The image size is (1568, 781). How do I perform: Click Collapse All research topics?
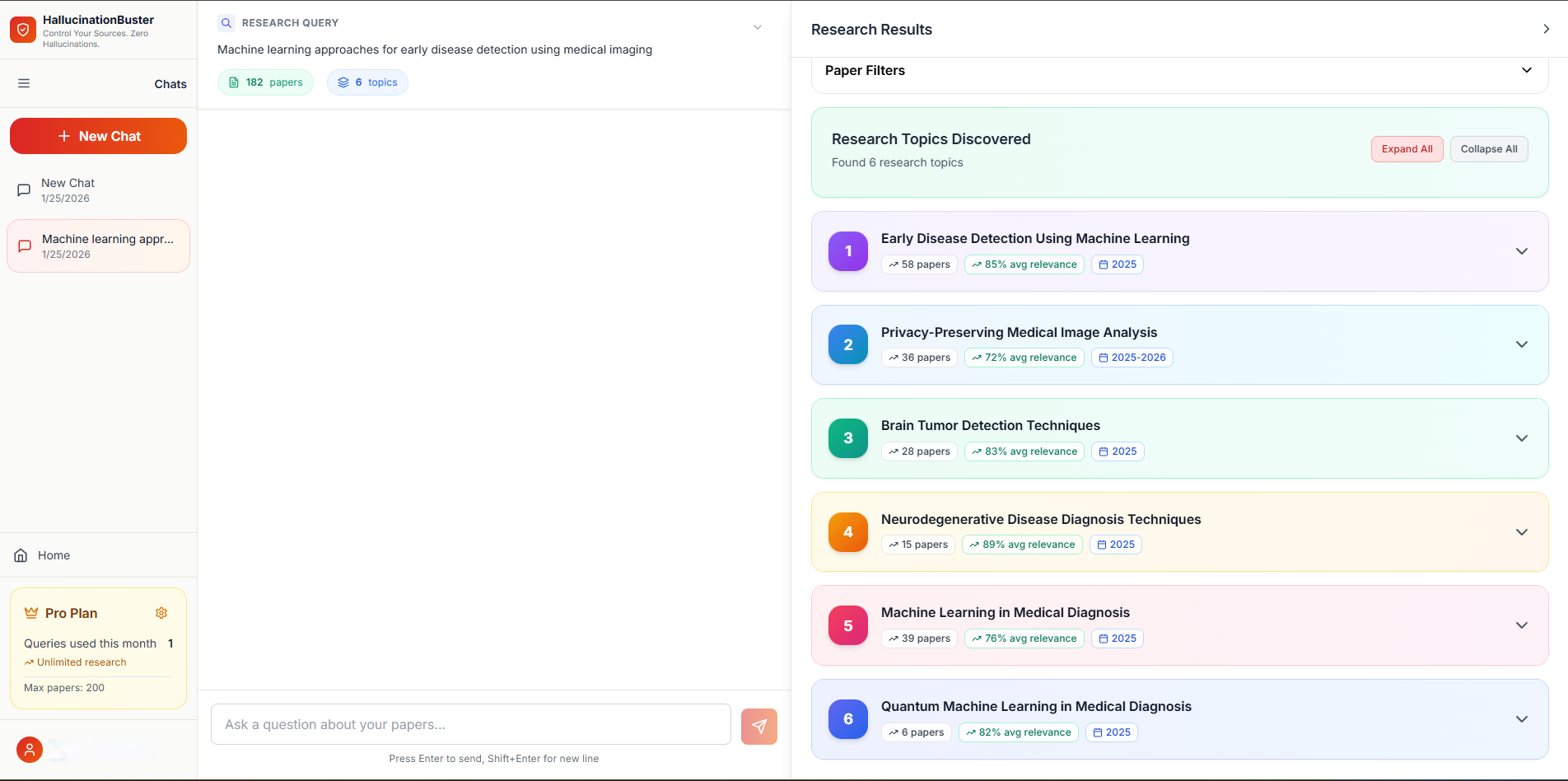pos(1489,149)
